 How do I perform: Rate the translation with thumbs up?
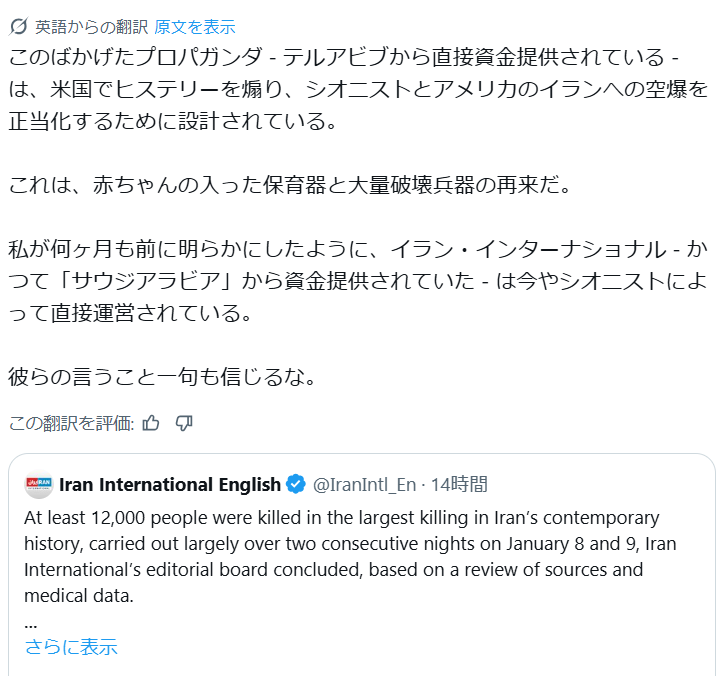(x=151, y=423)
